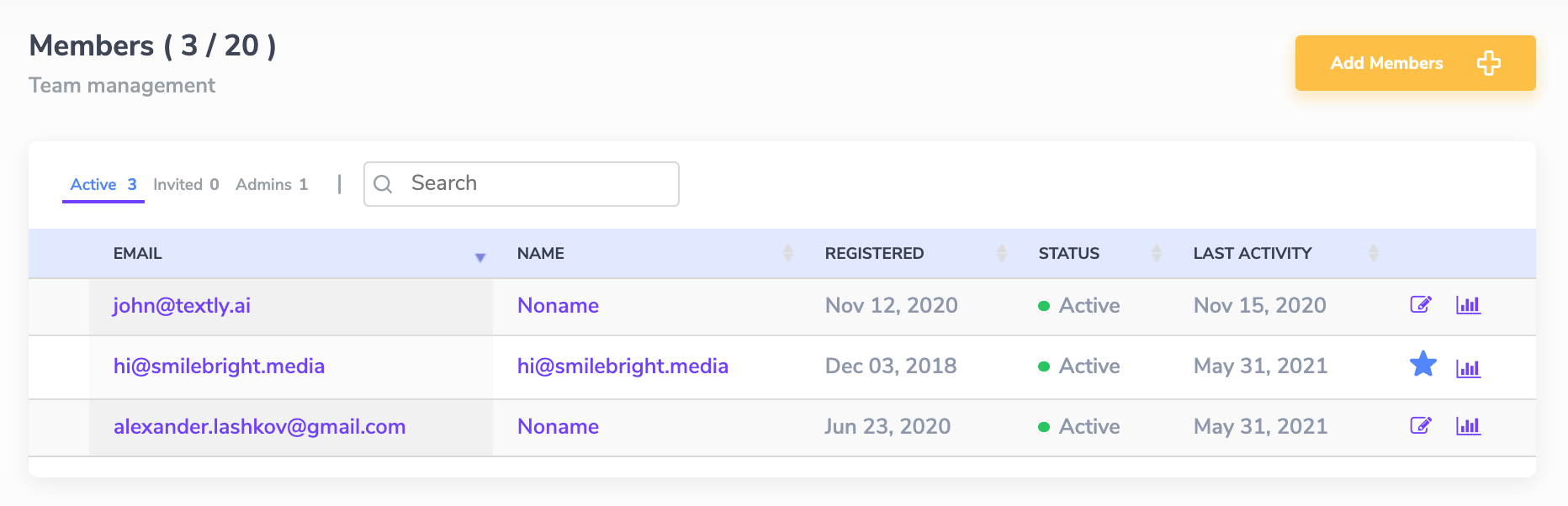Sort members by Status column
1568x506 pixels.
click(x=1156, y=253)
